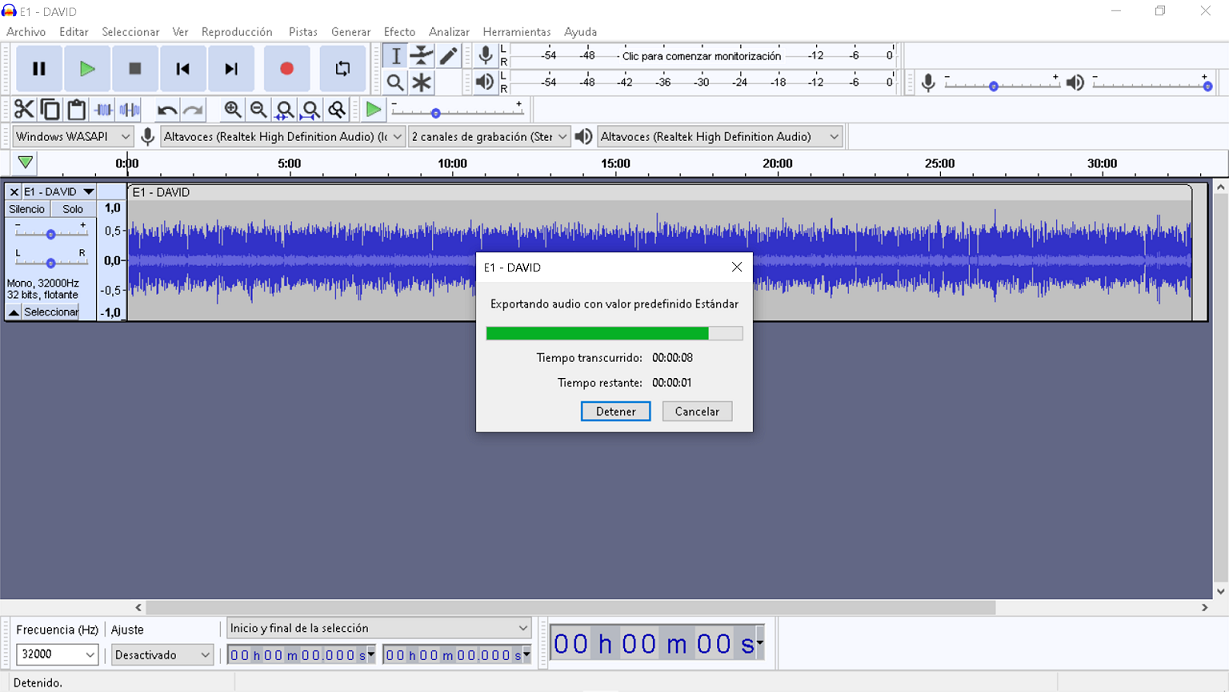1229x692 pixels.
Task: Start recording with the red Record button
Action: tap(287, 69)
